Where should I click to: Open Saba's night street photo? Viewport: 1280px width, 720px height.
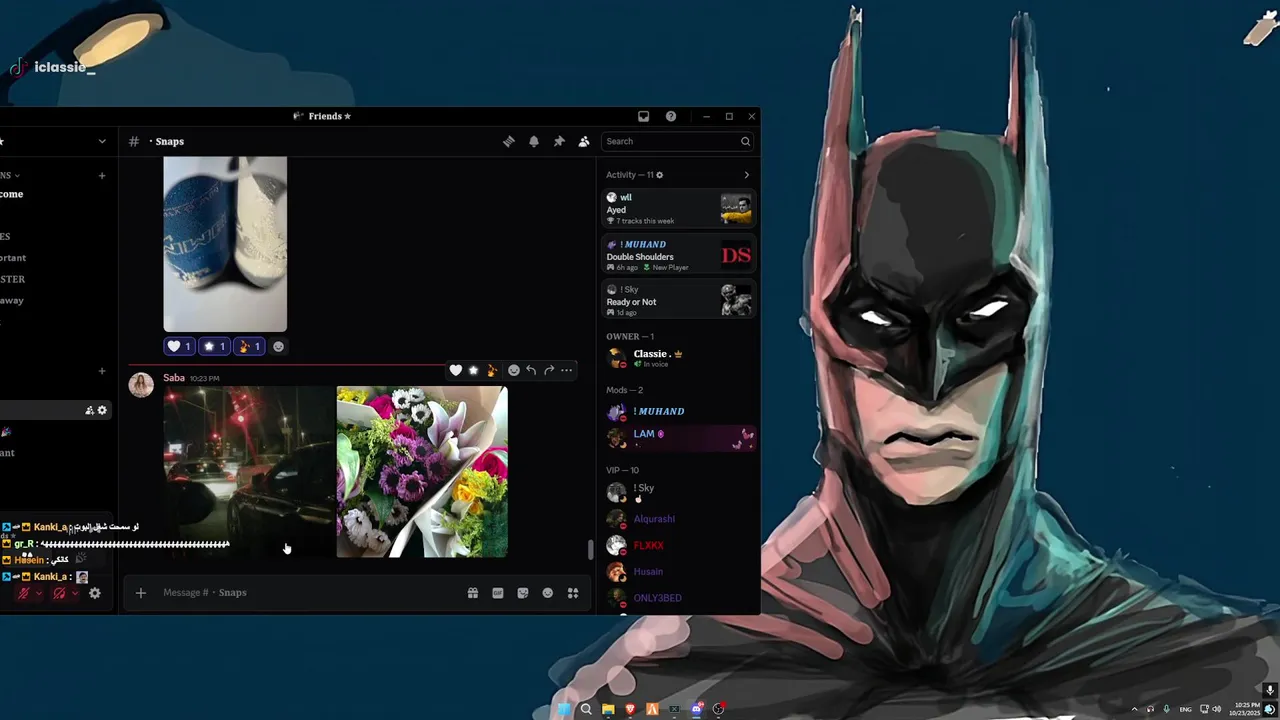point(248,471)
